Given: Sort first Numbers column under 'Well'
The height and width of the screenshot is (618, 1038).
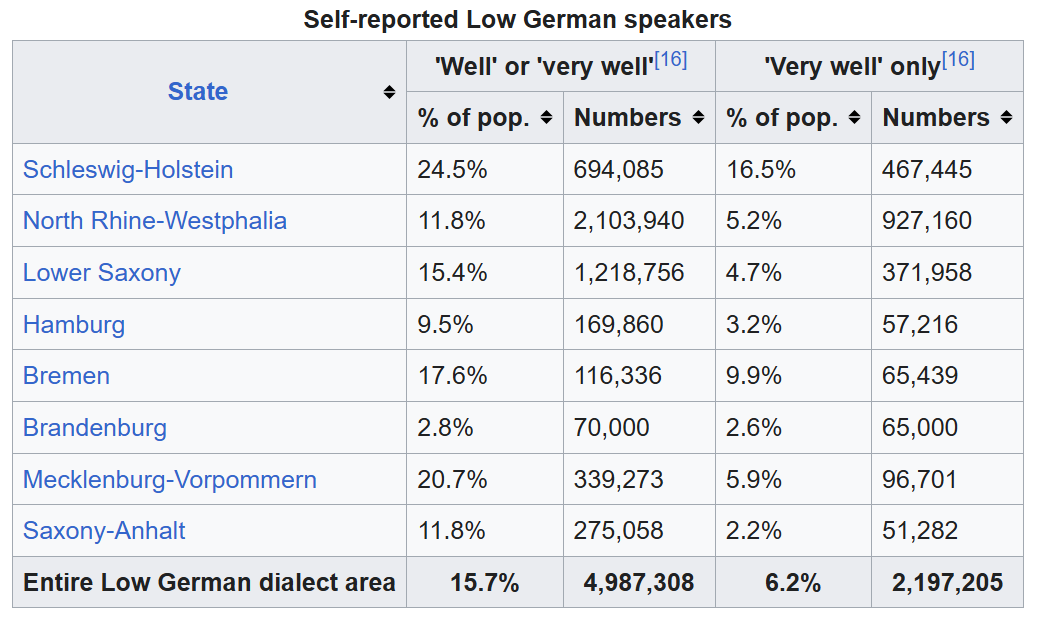Looking at the screenshot, I should click(x=697, y=118).
